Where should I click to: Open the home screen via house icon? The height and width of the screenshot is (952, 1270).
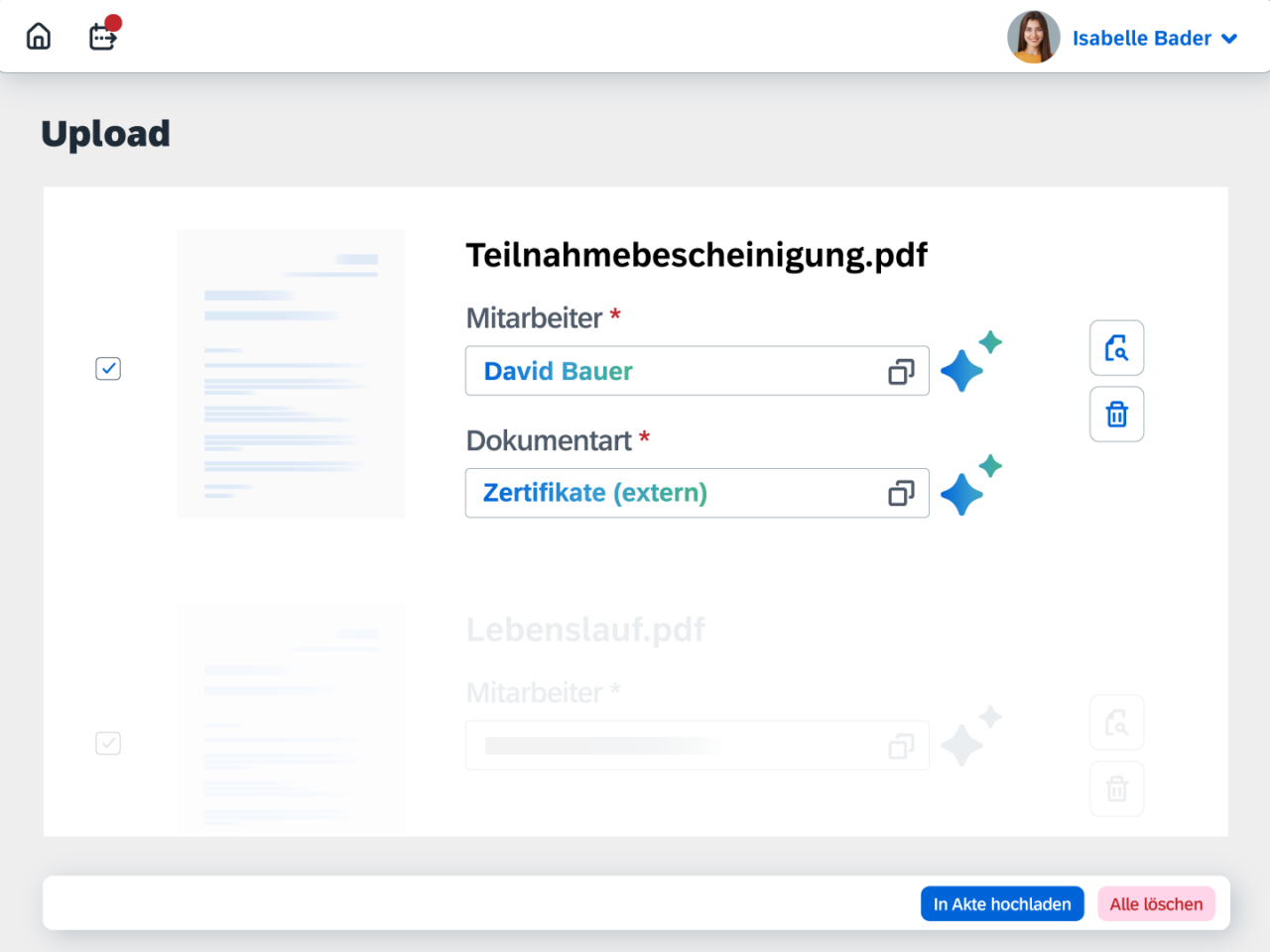click(x=38, y=36)
